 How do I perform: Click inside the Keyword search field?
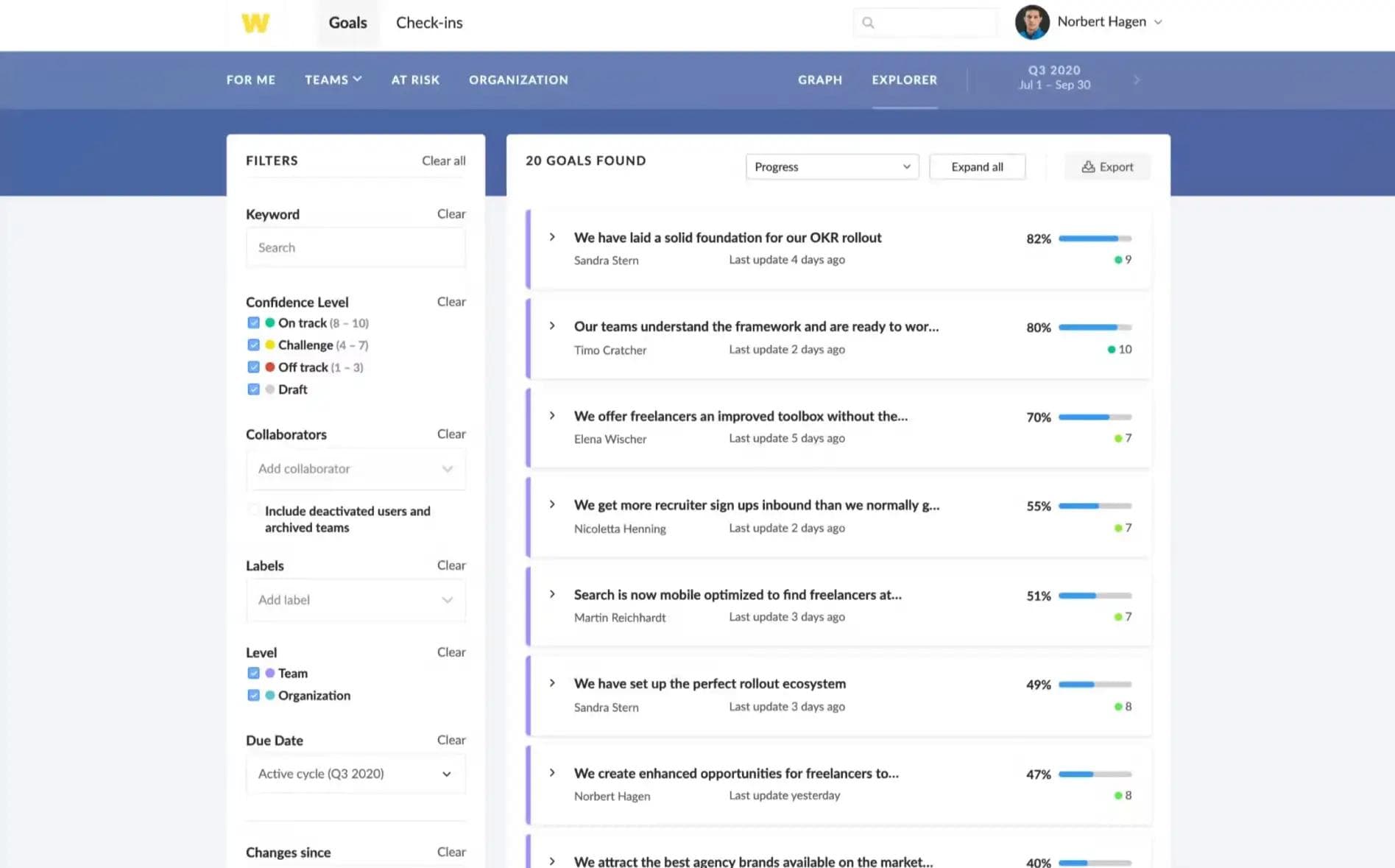pos(356,247)
